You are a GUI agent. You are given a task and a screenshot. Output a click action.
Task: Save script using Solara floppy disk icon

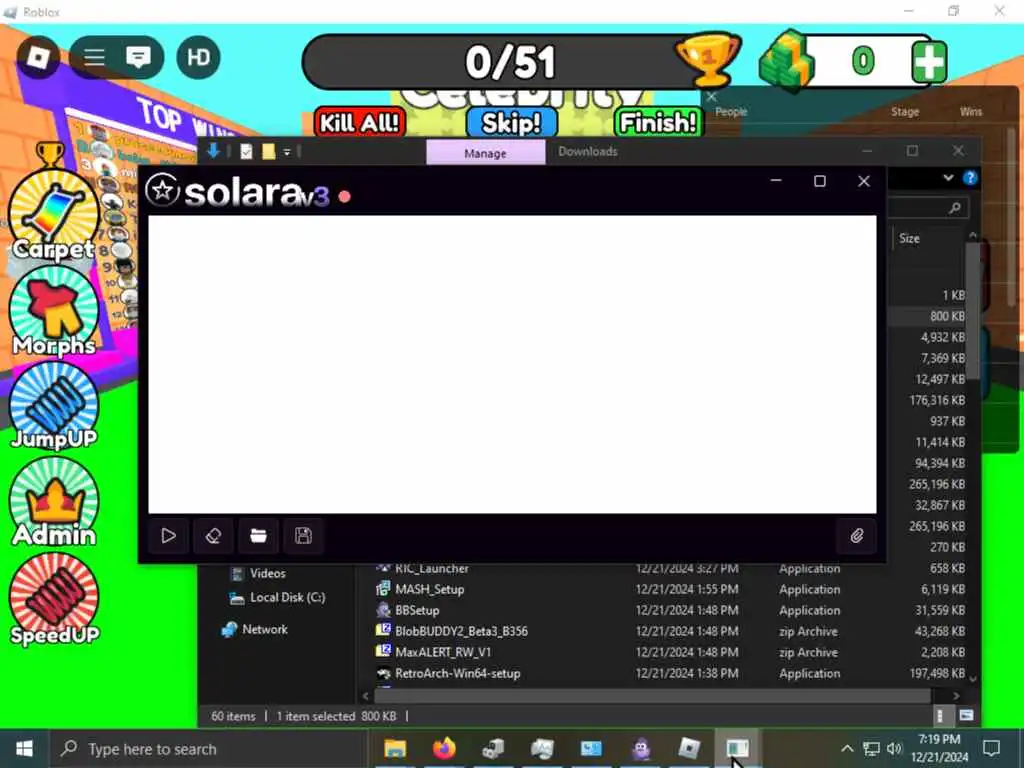click(303, 536)
